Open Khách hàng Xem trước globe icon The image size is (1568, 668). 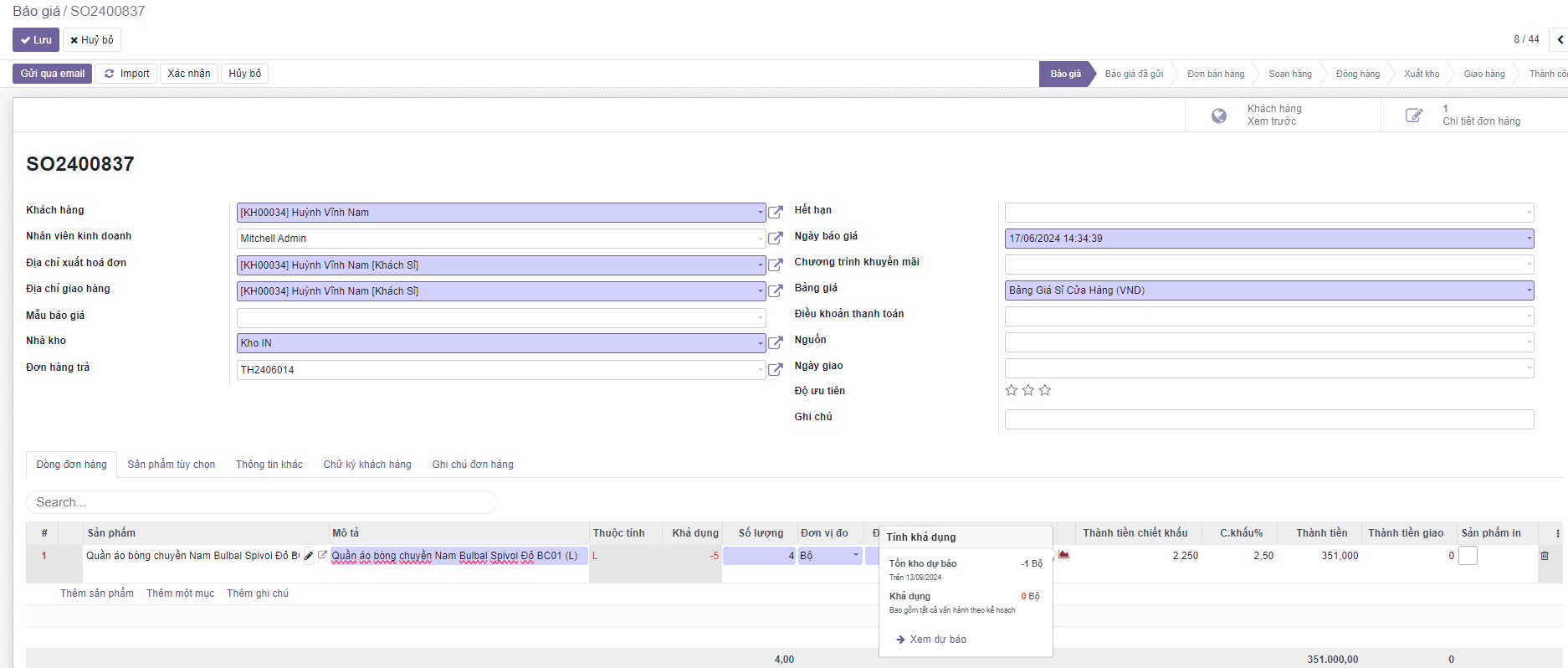pos(1219,116)
